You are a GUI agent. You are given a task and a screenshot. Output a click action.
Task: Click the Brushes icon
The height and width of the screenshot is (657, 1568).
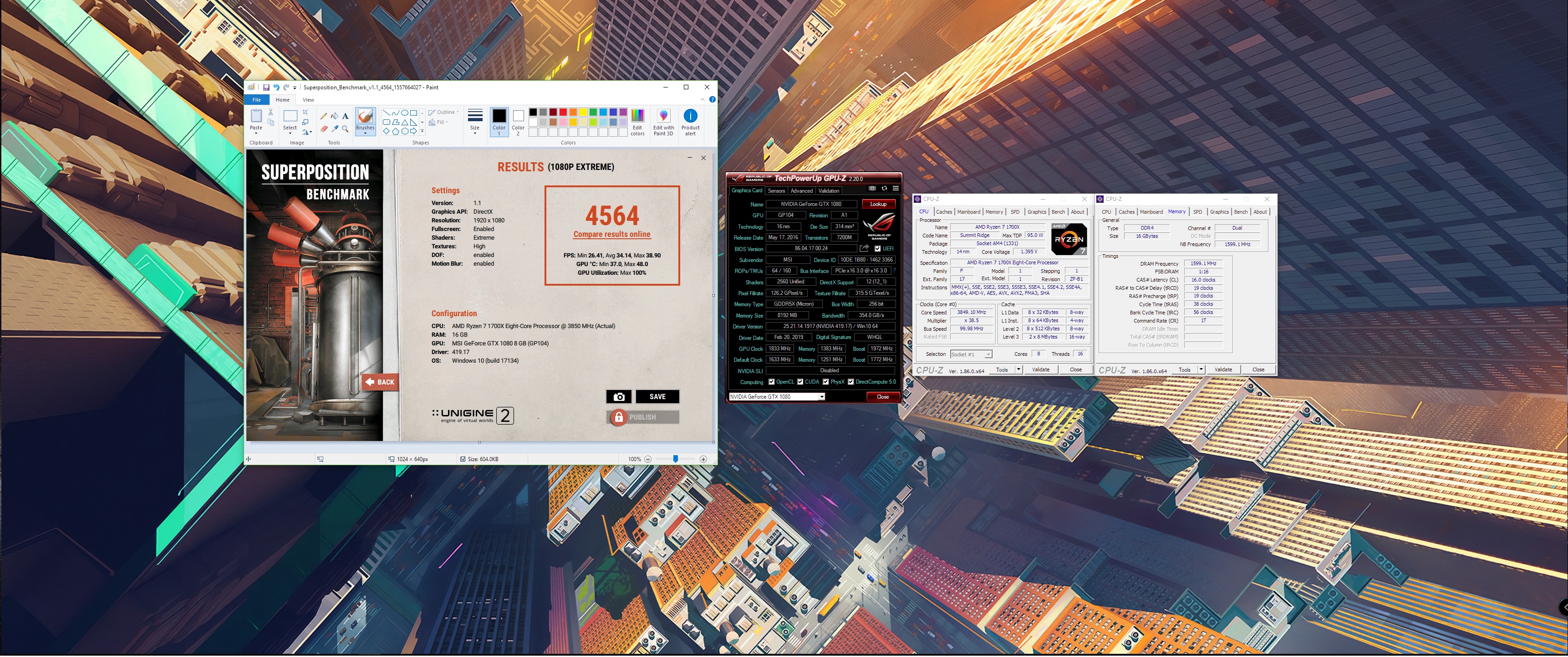pos(366,116)
